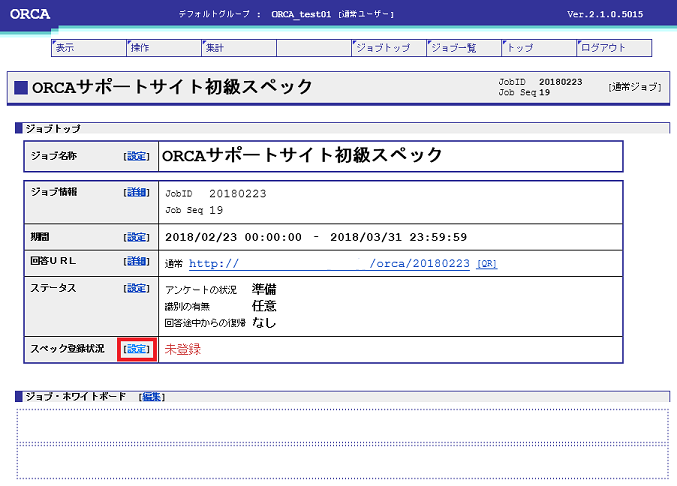Click the ORCA logo in header
Image resolution: width=677 pixels, height=486 pixels.
click(x=30, y=14)
